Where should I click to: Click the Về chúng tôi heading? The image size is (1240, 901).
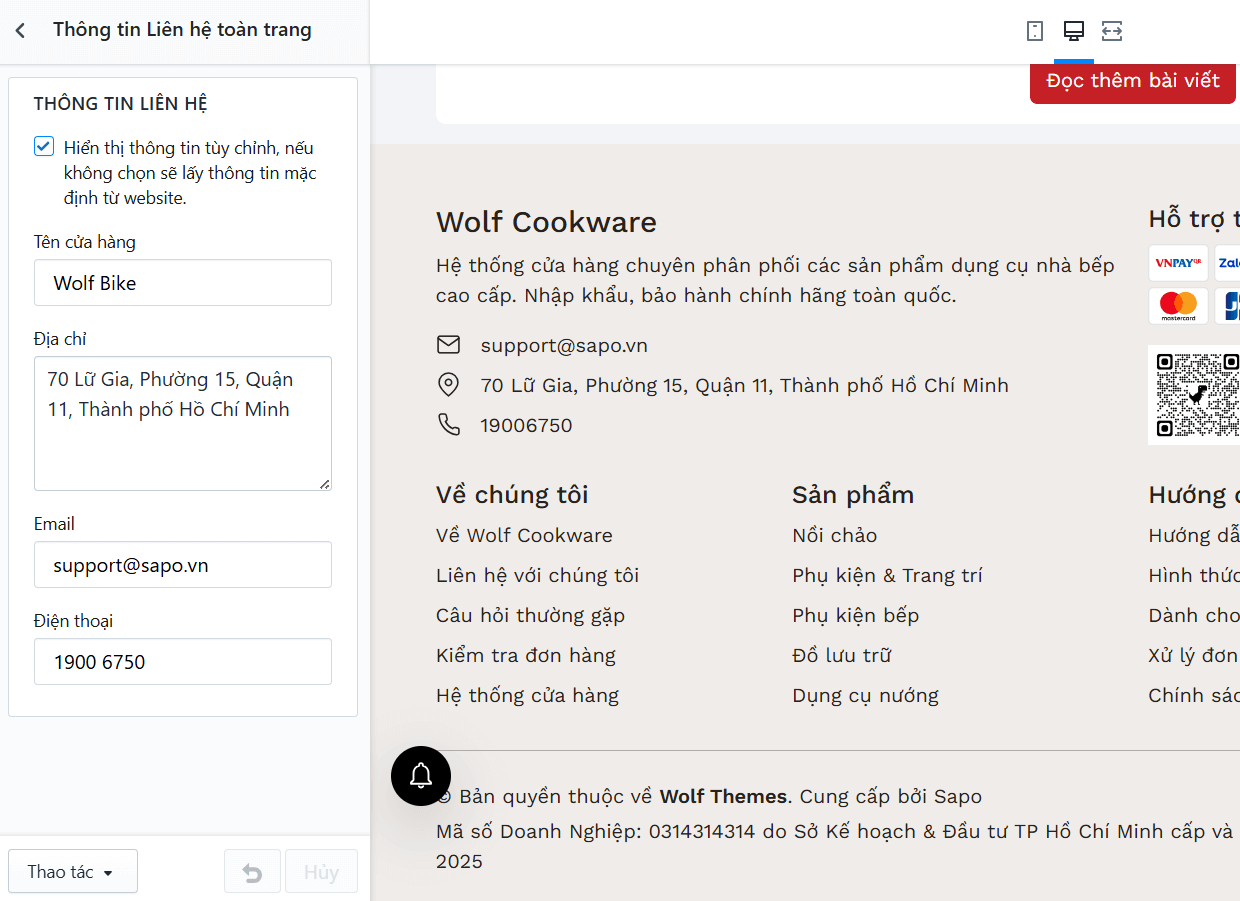[x=512, y=494]
